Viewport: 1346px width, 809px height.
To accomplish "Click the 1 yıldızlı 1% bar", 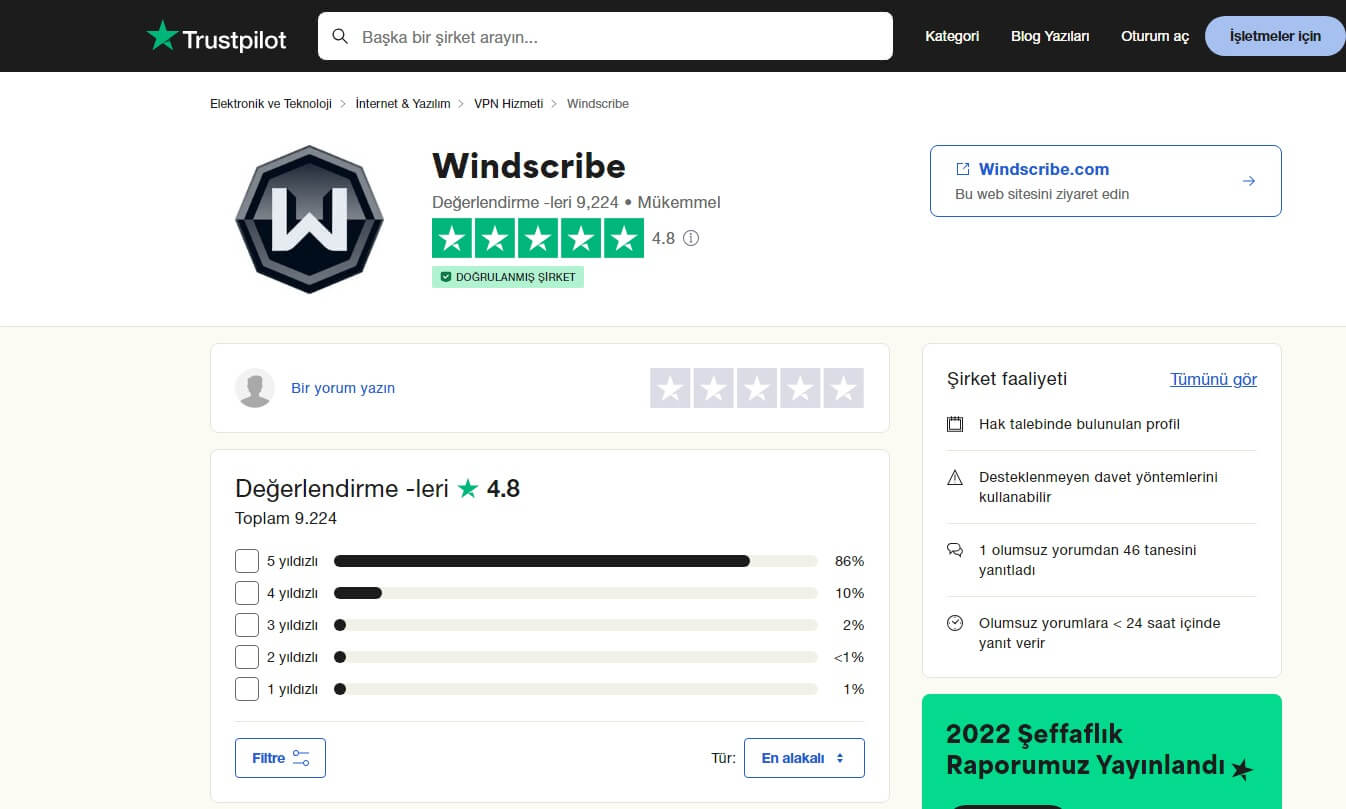I will [x=576, y=689].
